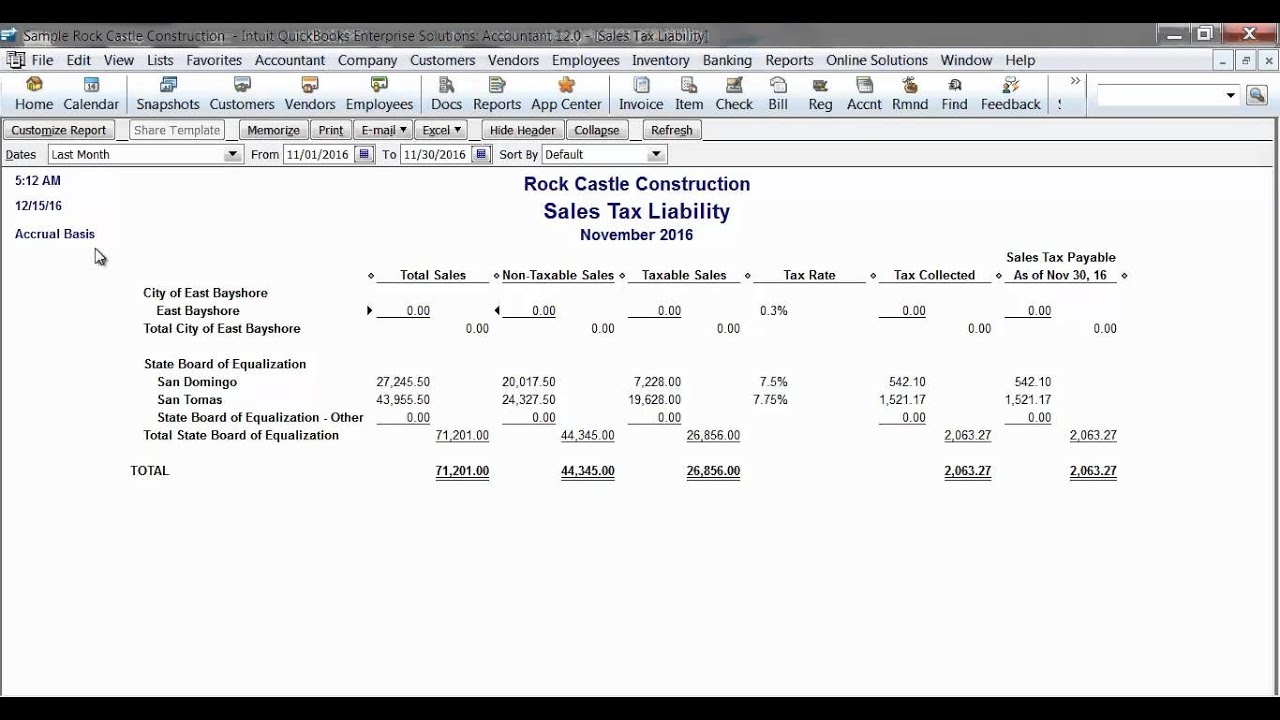Click the Taxable Sales column header
Image resolution: width=1280 pixels, height=720 pixels.
click(x=684, y=275)
